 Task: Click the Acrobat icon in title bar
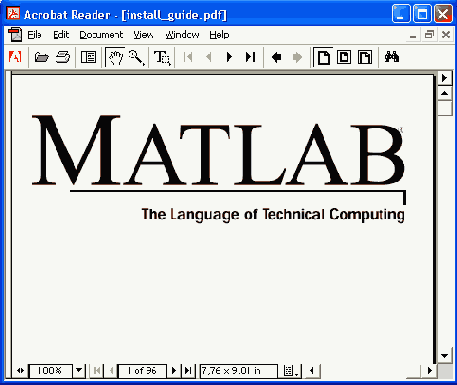pyautogui.click(x=13, y=14)
